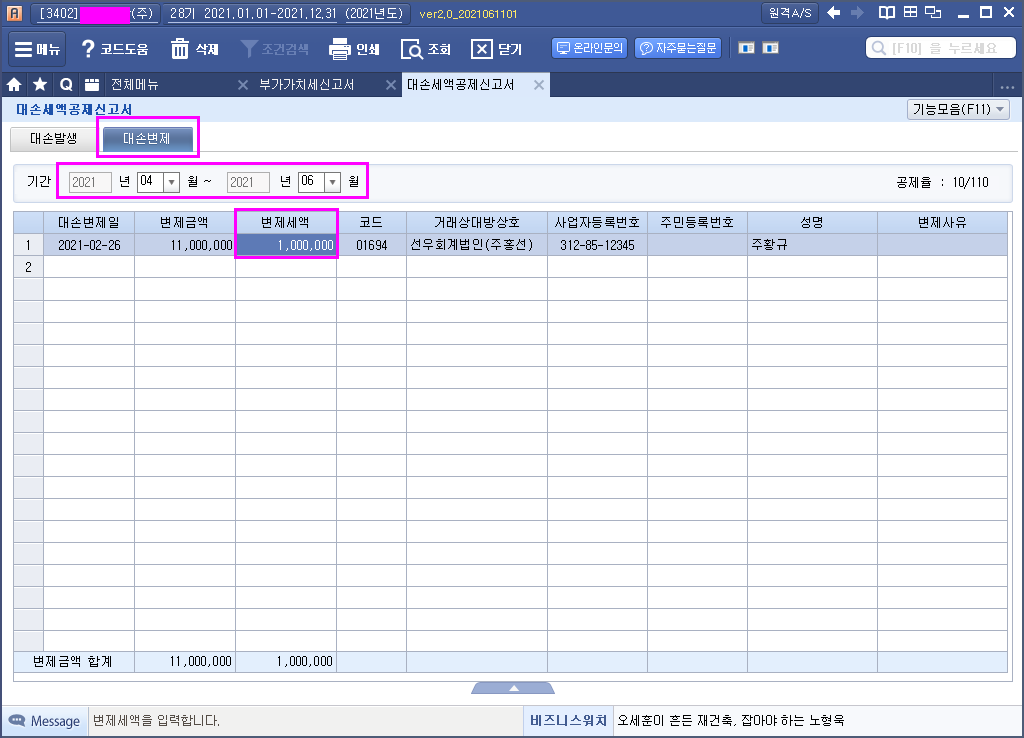
Task: Select cell 선우회계법인(주홍선)
Action: (x=477, y=245)
